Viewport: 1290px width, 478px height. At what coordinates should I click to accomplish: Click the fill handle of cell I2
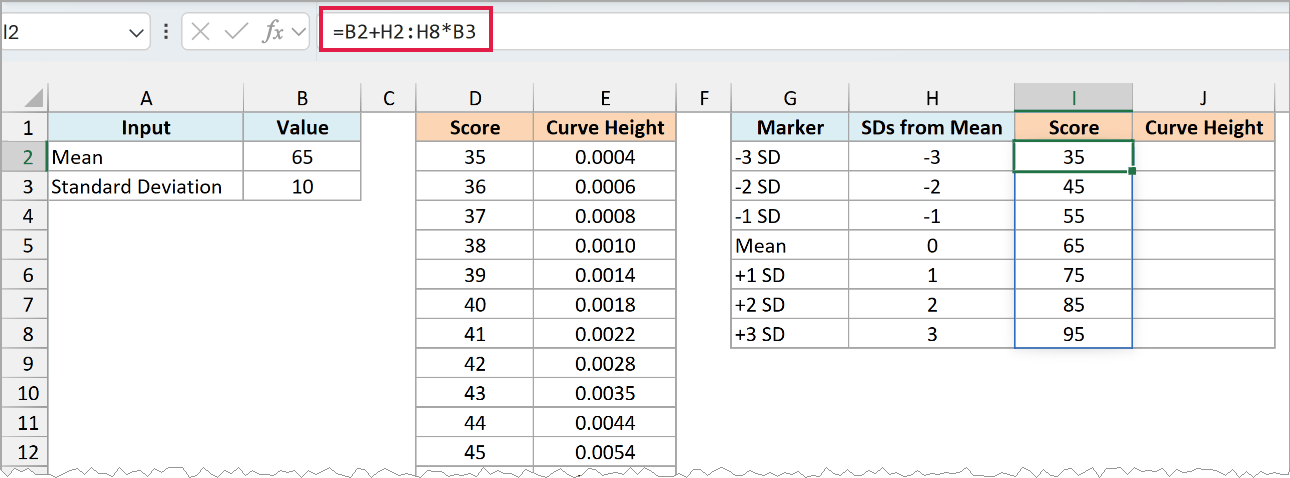tap(1133, 171)
